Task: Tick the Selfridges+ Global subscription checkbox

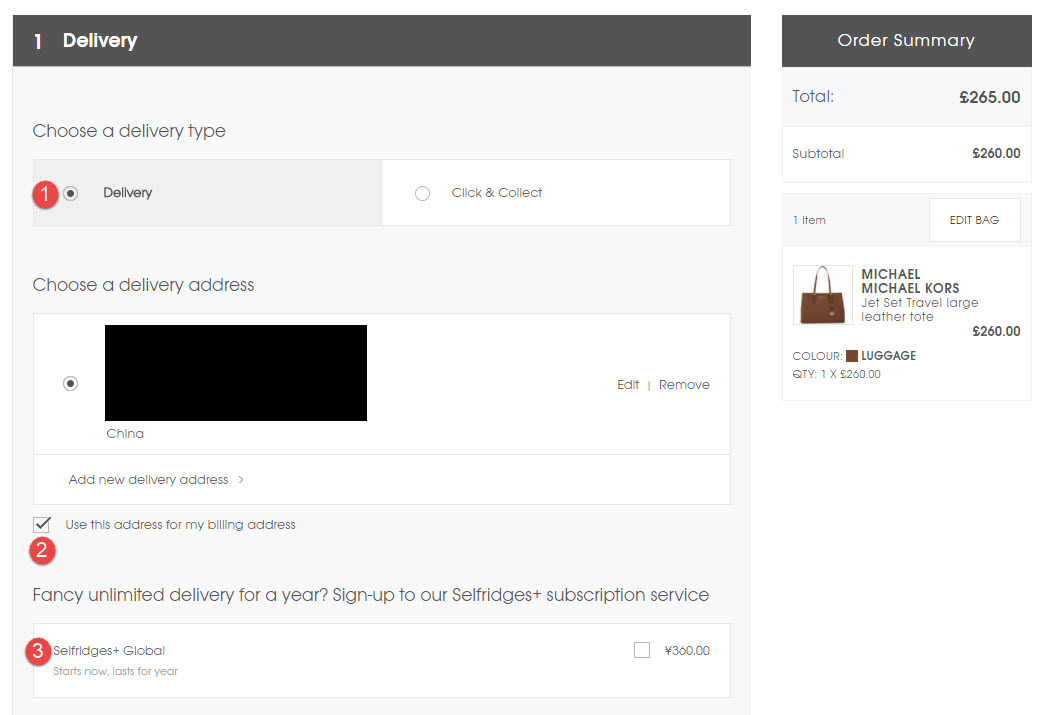Action: [x=642, y=650]
